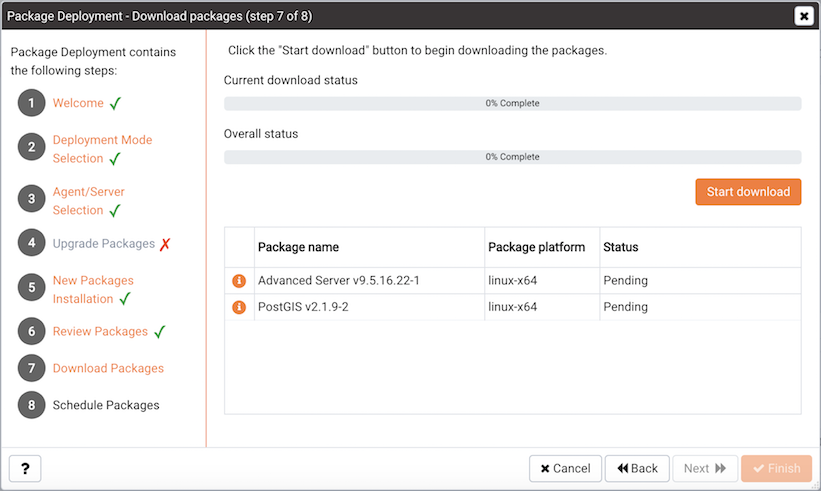821x491 pixels.
Task: Click the Finish button
Action: tap(776, 468)
